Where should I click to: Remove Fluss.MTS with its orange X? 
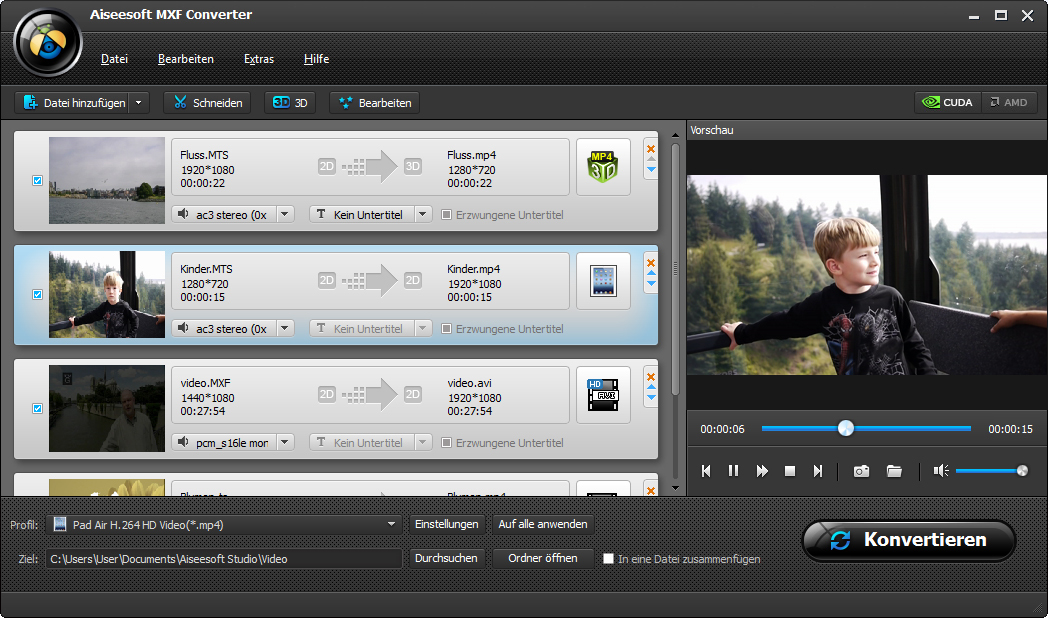(x=651, y=148)
